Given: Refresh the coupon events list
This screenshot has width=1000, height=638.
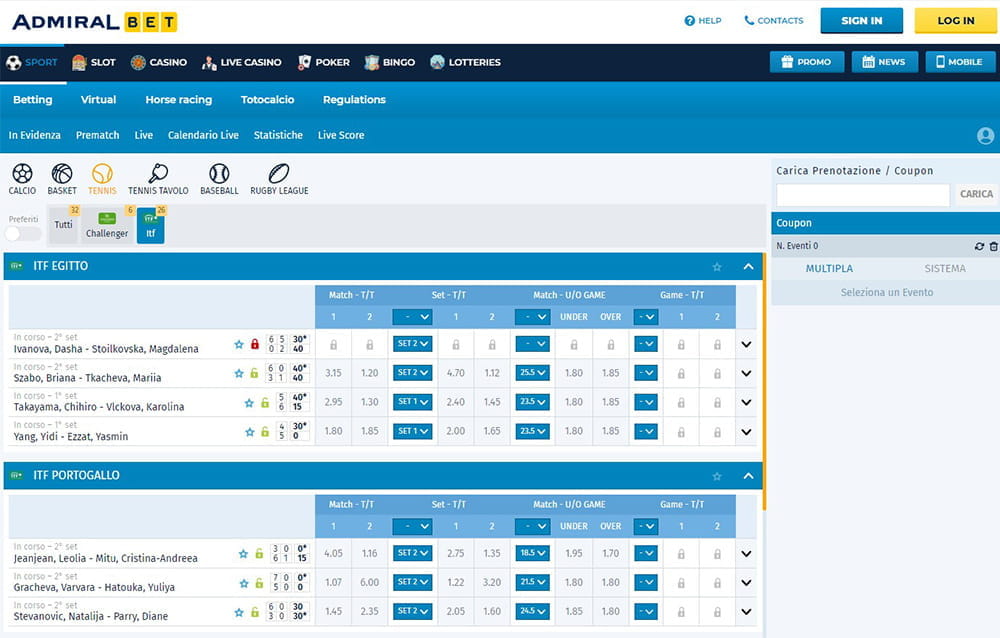Looking at the screenshot, I should coord(979,246).
